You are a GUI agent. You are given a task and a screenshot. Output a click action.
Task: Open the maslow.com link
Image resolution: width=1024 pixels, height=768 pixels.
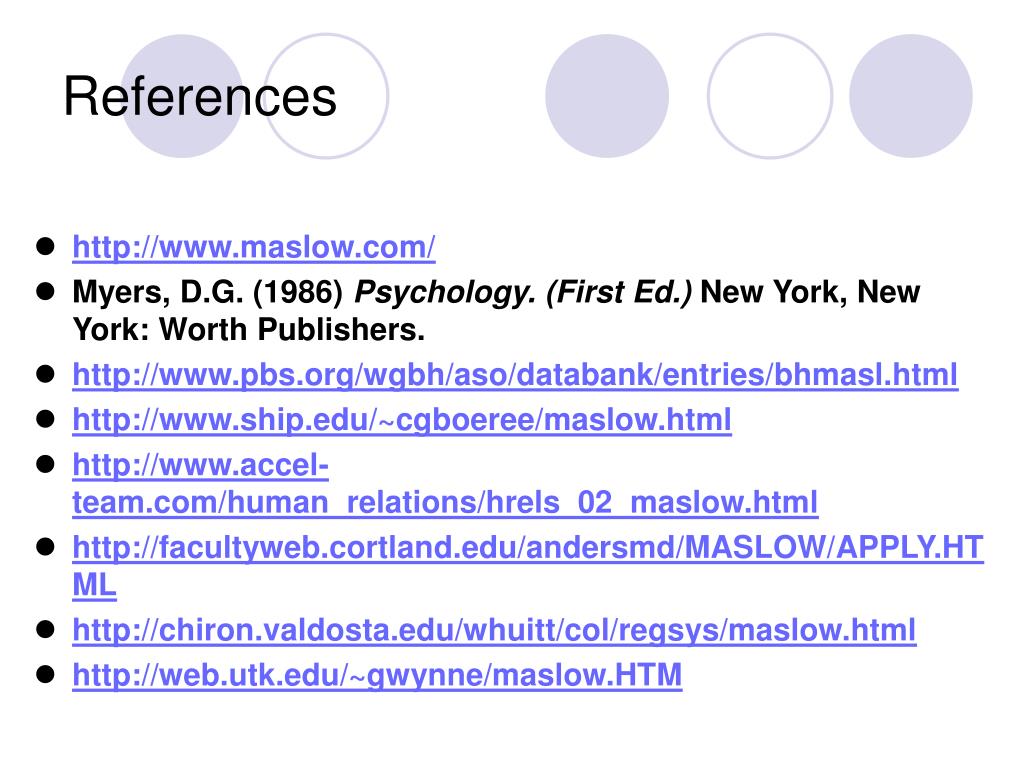[x=253, y=248]
